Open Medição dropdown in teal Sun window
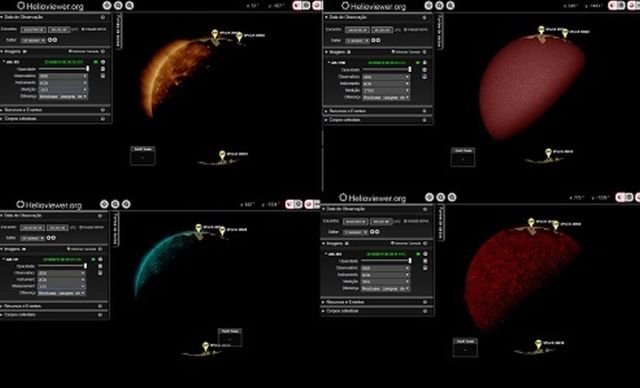640x388 pixels. click(62, 286)
